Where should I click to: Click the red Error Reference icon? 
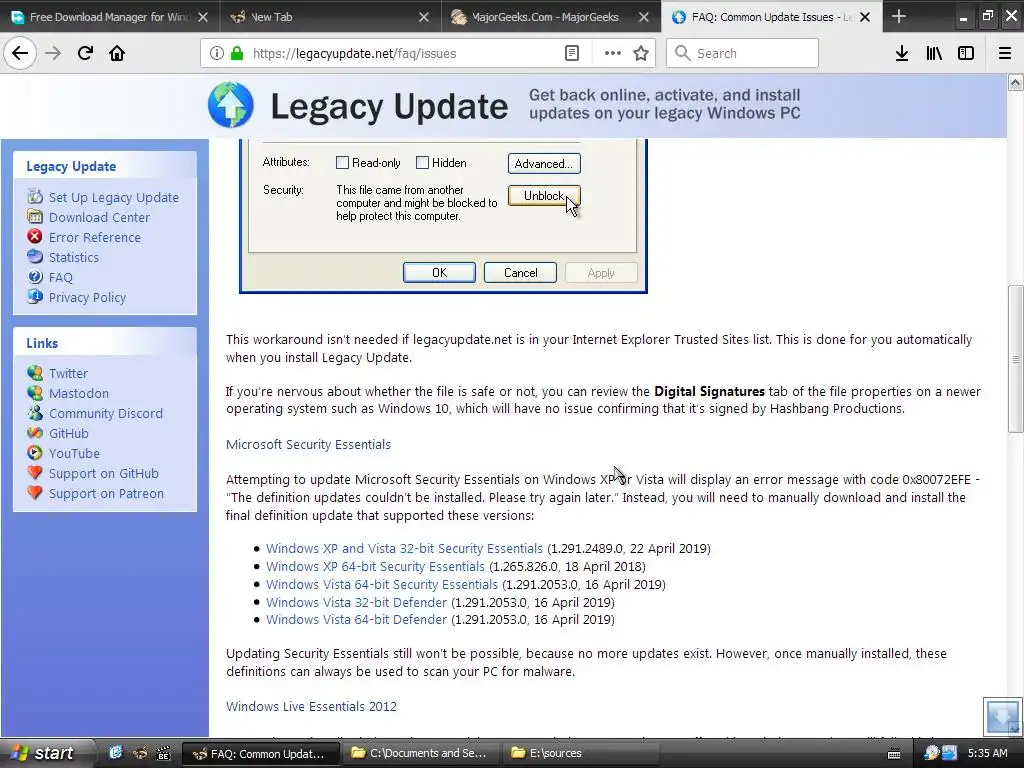[x=35, y=236]
